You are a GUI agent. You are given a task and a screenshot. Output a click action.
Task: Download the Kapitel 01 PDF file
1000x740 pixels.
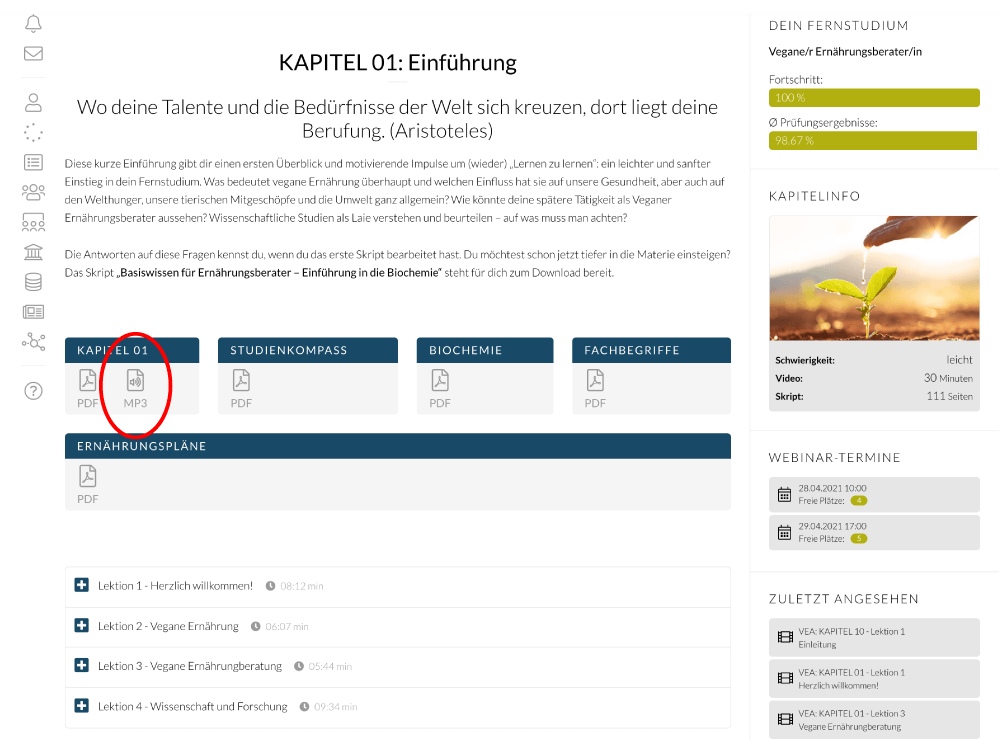tap(87, 388)
